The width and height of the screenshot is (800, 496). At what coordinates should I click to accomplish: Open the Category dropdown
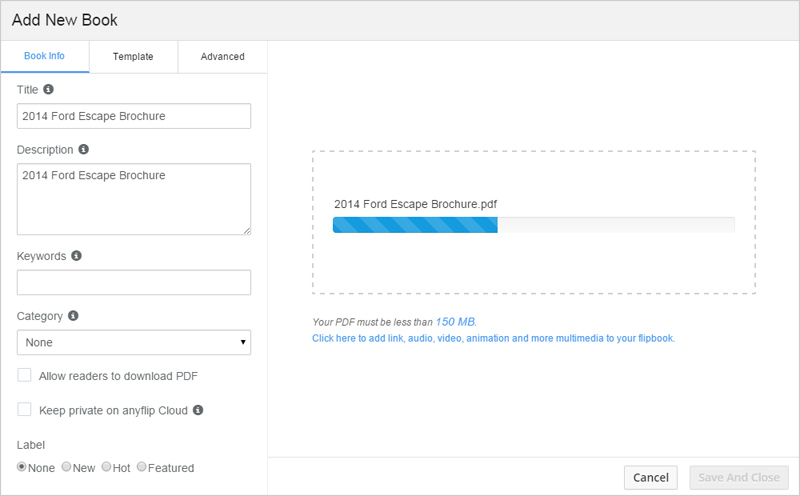click(134, 342)
